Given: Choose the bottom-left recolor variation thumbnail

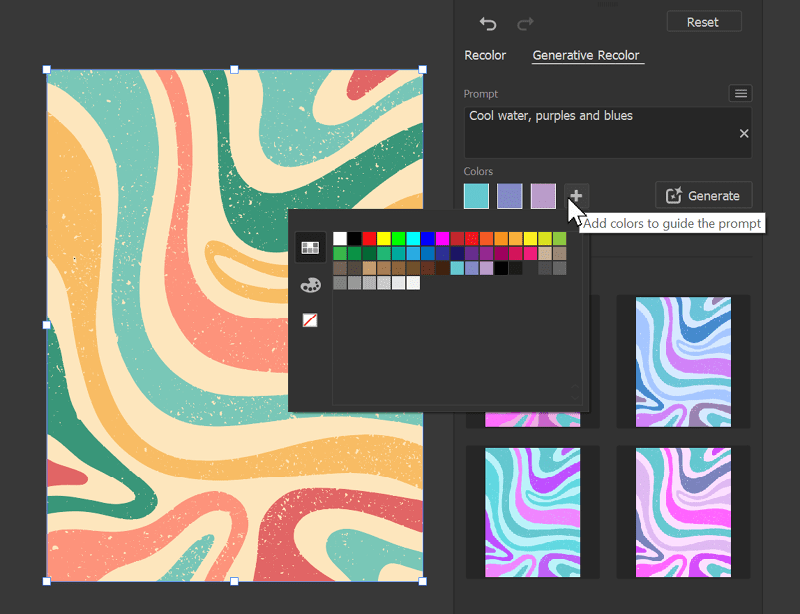Looking at the screenshot, I should (x=532, y=512).
